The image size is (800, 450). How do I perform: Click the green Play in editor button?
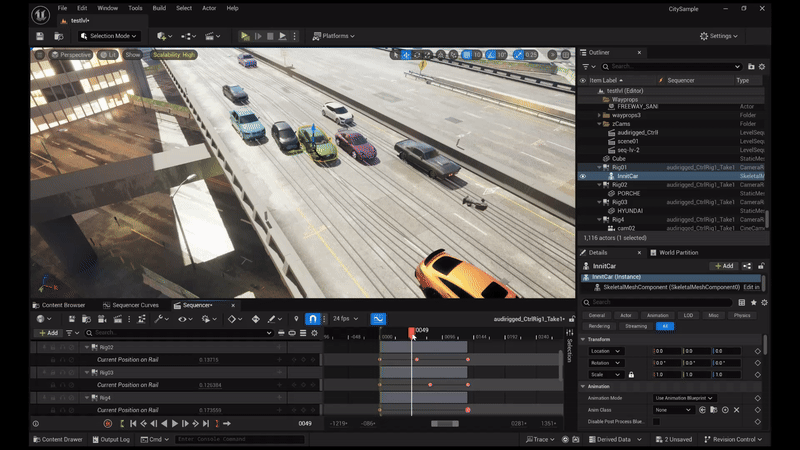[245, 36]
